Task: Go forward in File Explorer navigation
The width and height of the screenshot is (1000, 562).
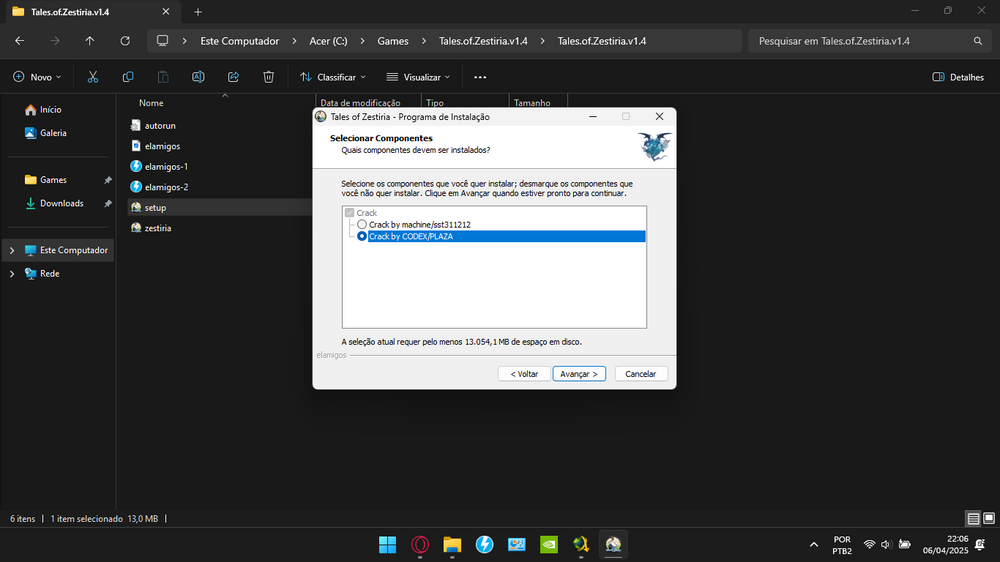Action: click(55, 41)
